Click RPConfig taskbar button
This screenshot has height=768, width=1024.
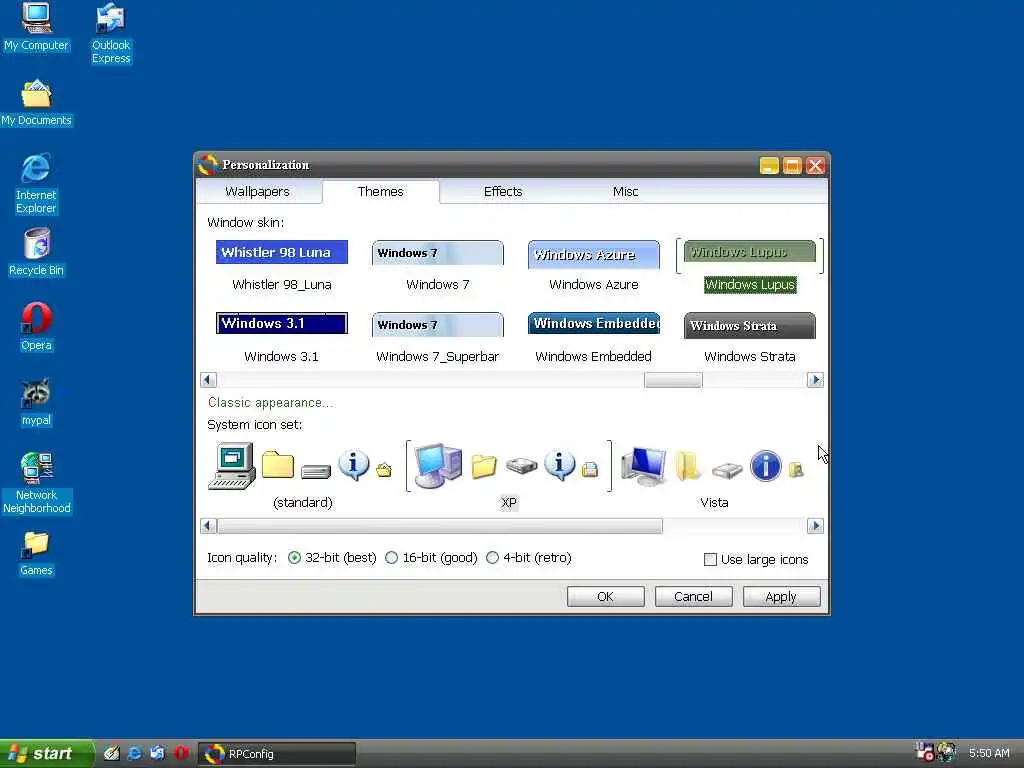pos(277,754)
